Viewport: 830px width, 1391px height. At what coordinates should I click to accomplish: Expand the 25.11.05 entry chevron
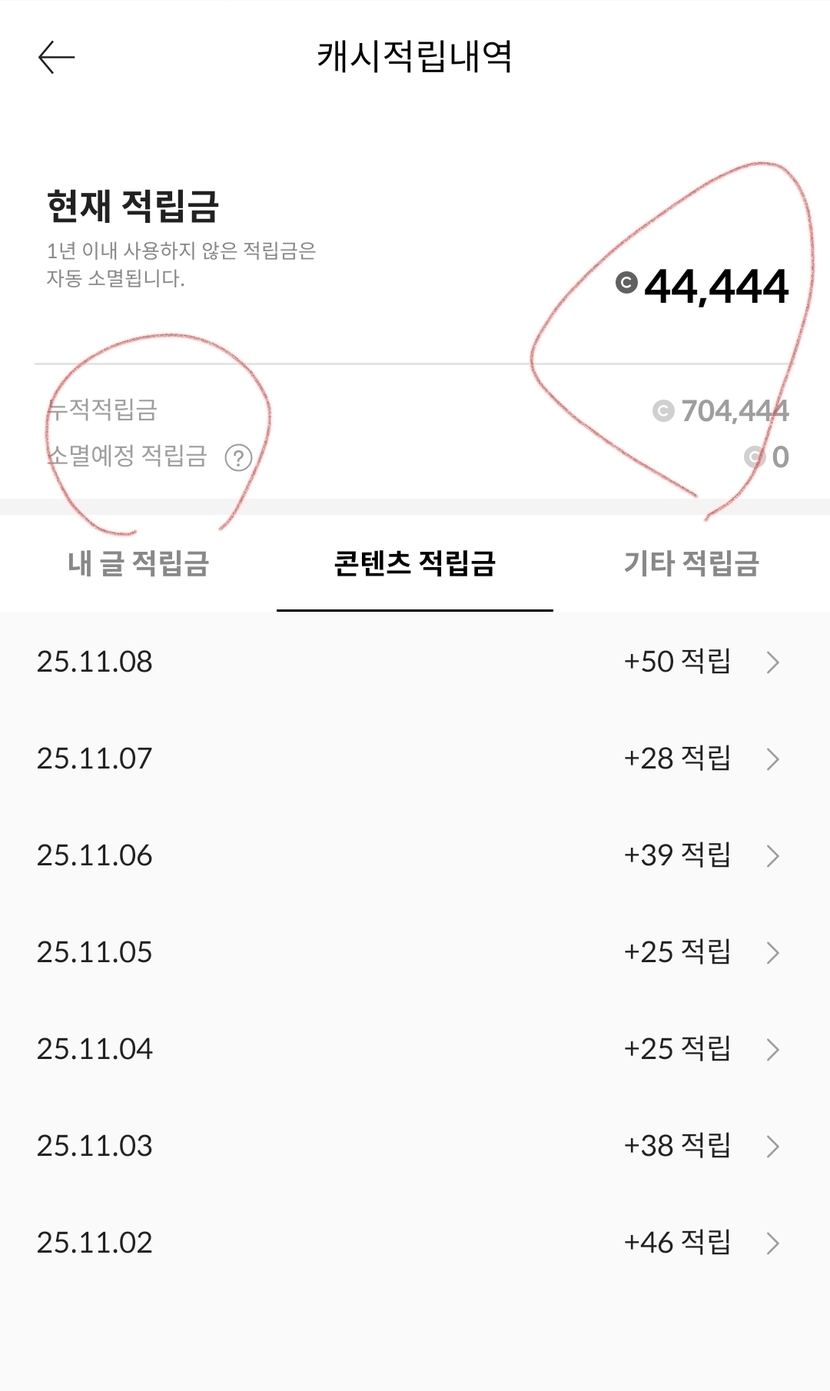[x=772, y=953]
